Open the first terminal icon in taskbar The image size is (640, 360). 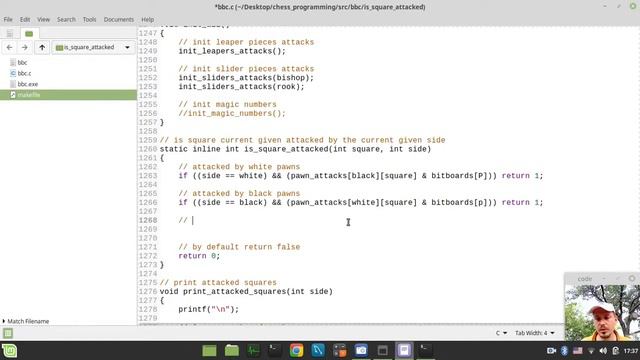pos(275,351)
